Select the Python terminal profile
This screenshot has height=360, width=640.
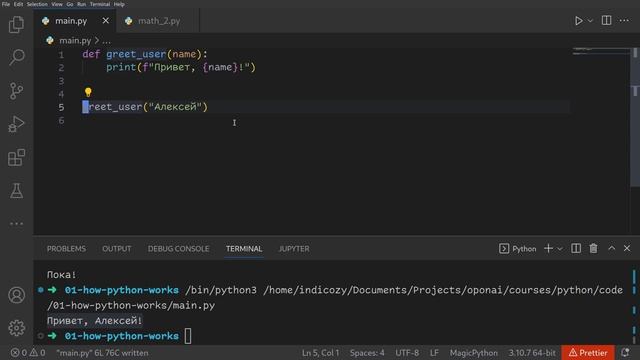[518, 249]
